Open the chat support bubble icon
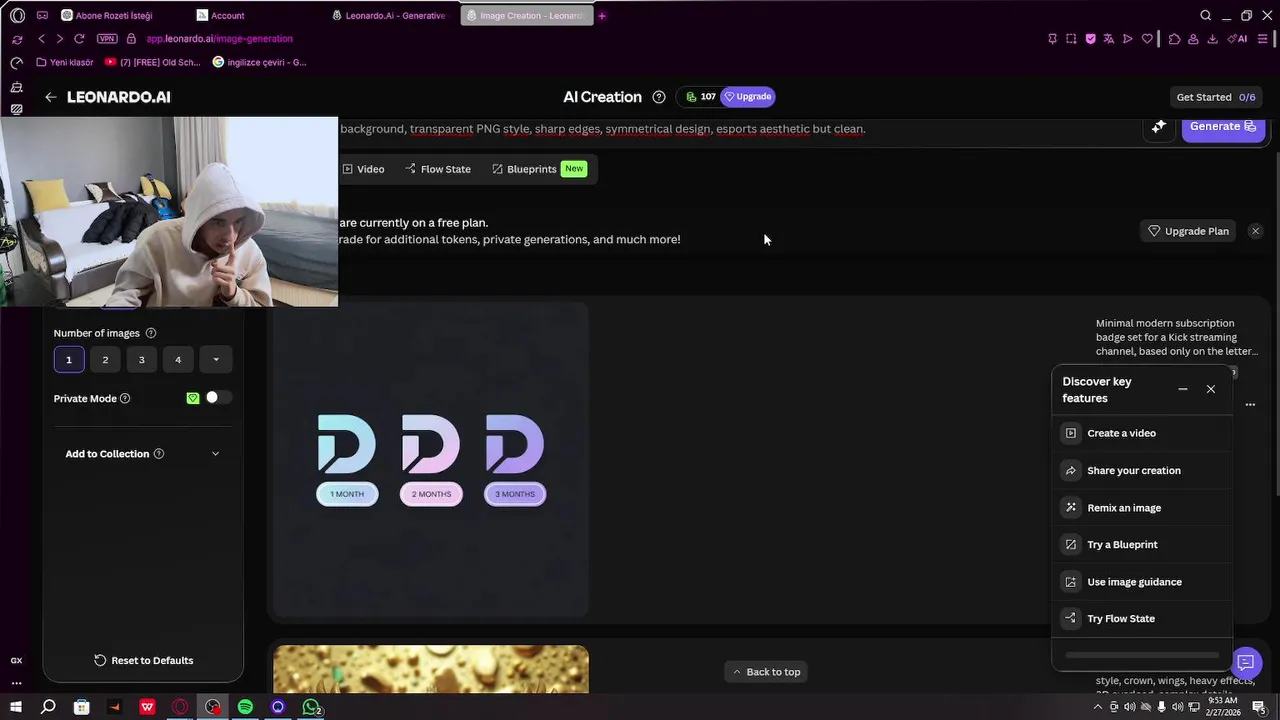Viewport: 1280px width, 720px height. 1245,662
